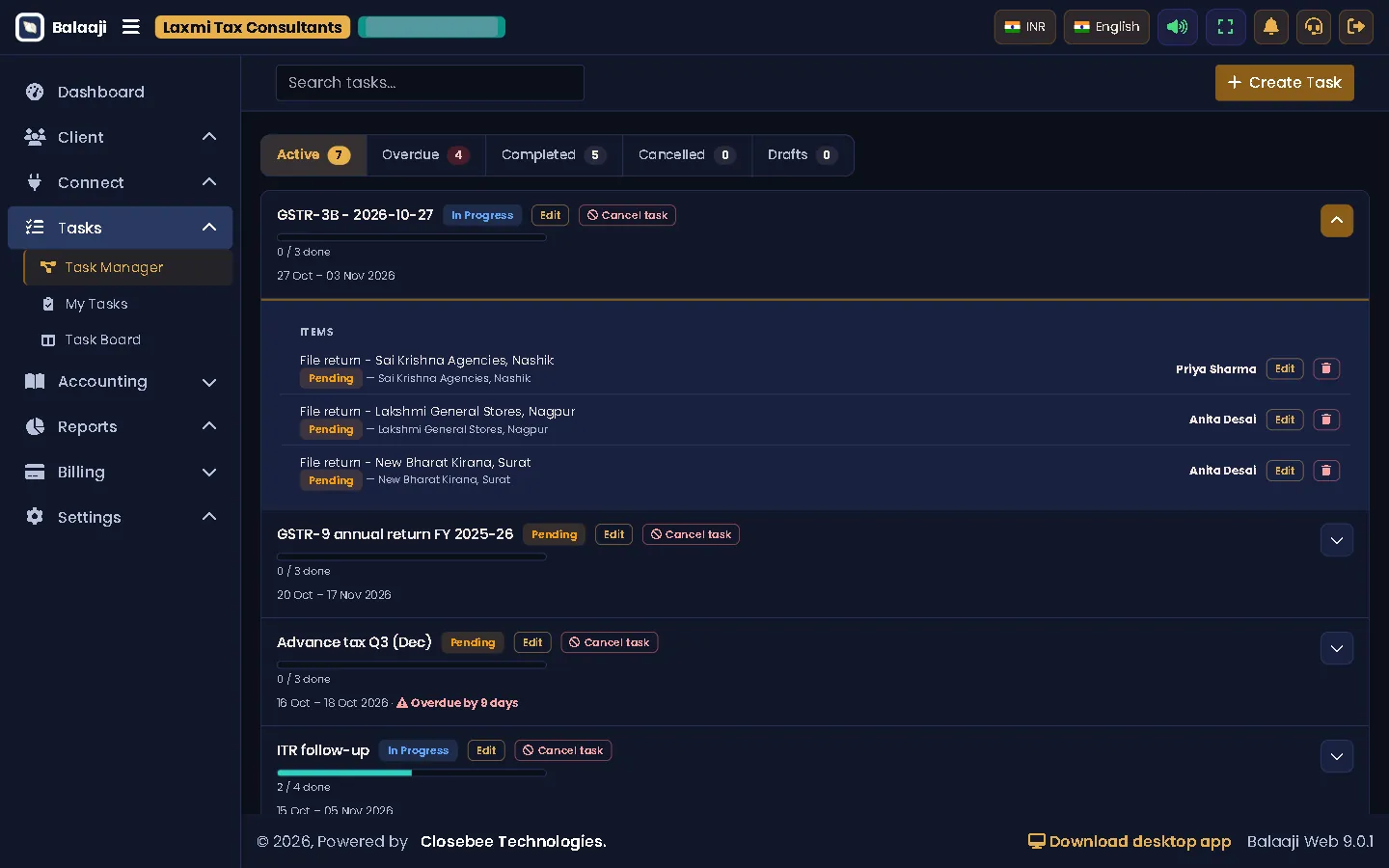
Task: Toggle the sound speaker icon in header
Action: pyautogui.click(x=1178, y=27)
